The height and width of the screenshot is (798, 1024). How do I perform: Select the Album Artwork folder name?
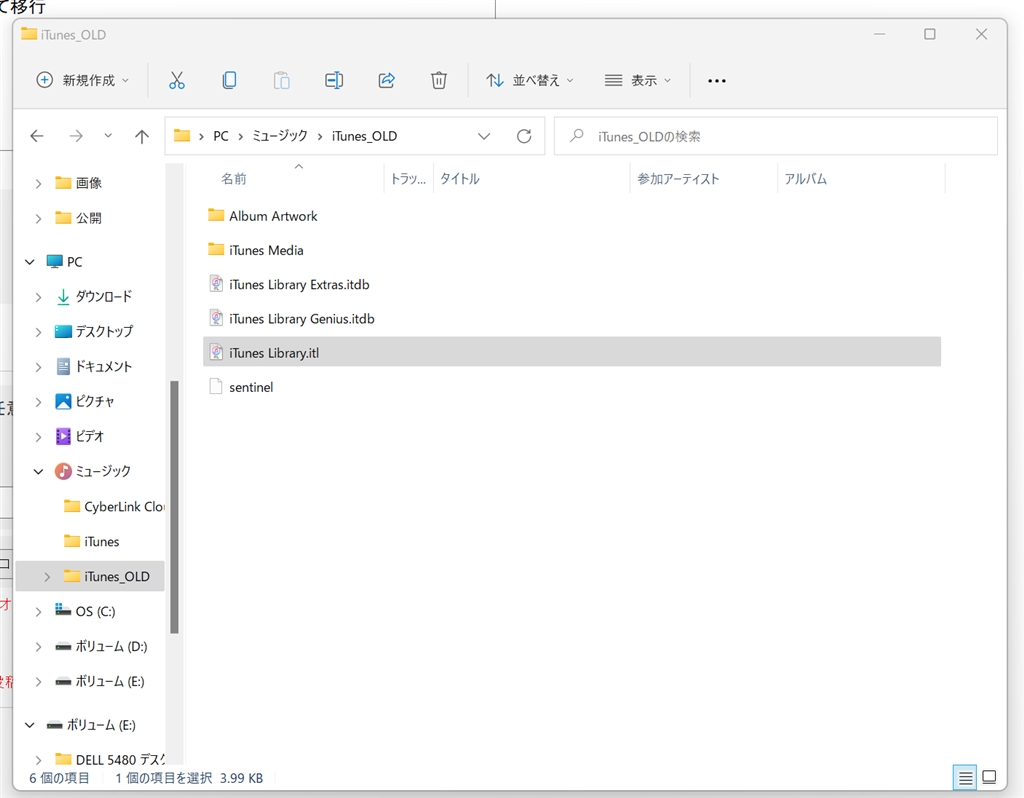[273, 216]
